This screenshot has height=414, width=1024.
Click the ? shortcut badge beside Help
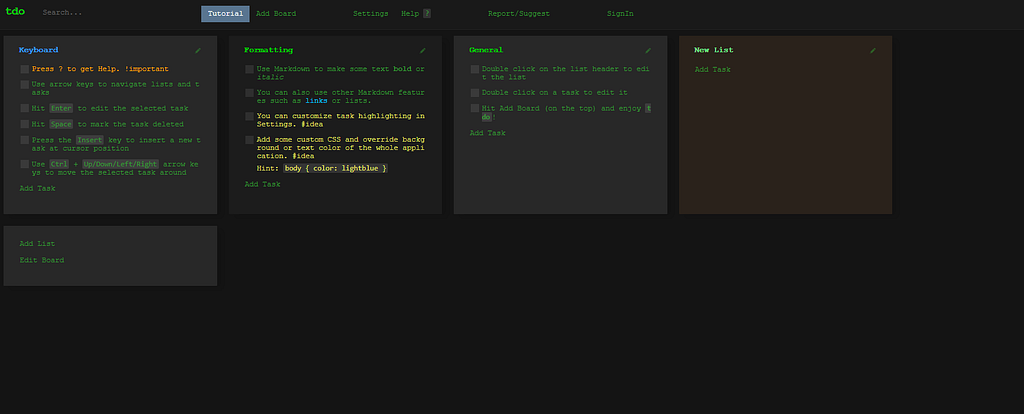tap(427, 14)
